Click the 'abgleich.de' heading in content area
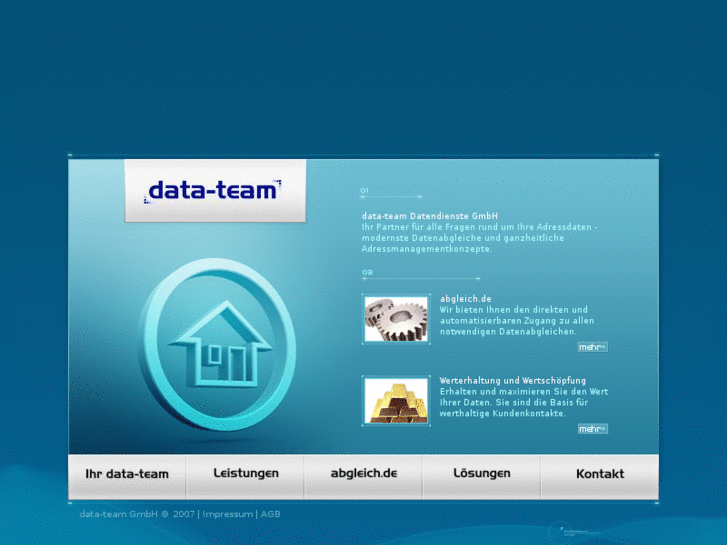727x545 pixels. (x=466, y=299)
